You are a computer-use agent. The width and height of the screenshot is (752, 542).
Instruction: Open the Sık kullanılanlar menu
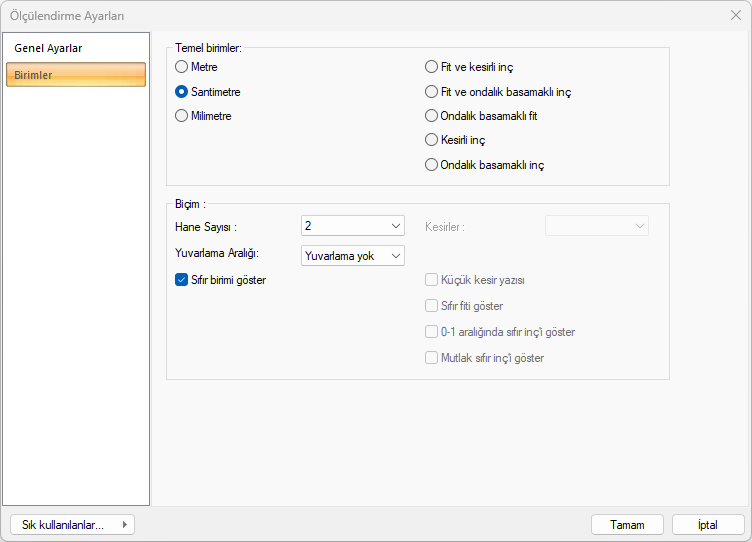(x=72, y=524)
